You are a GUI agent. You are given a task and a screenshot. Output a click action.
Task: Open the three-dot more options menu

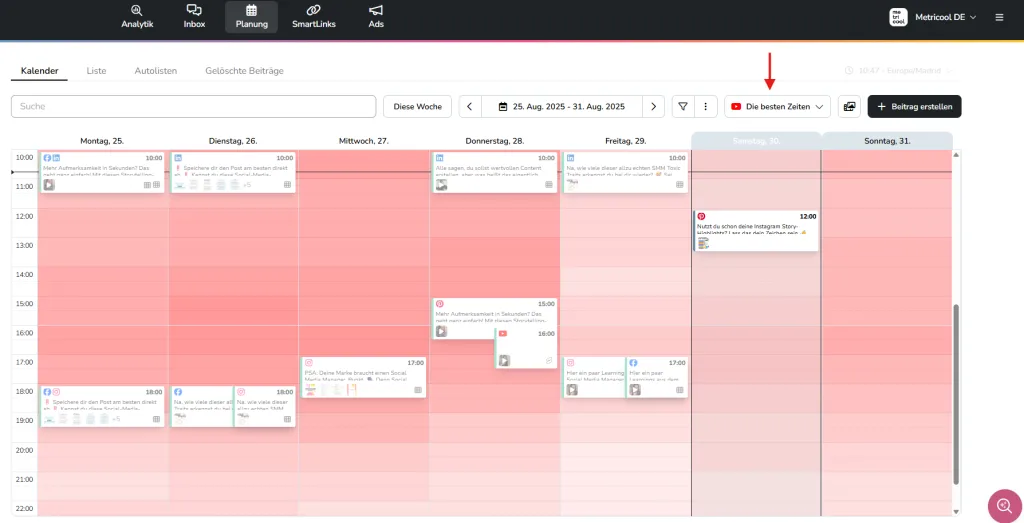706,106
